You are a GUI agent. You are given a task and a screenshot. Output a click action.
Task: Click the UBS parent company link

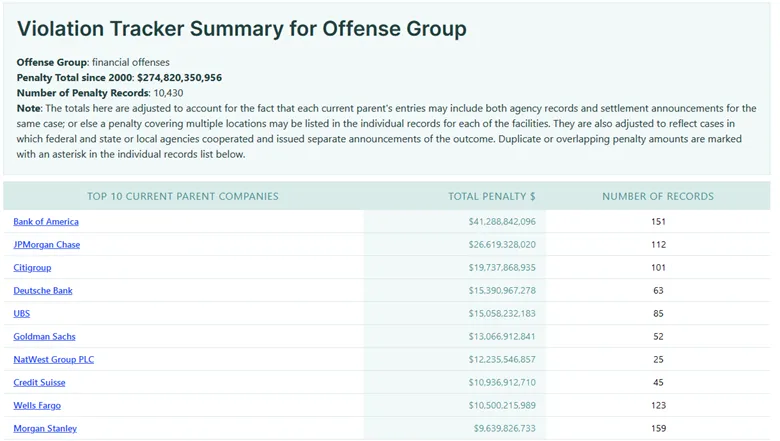[x=21, y=313]
